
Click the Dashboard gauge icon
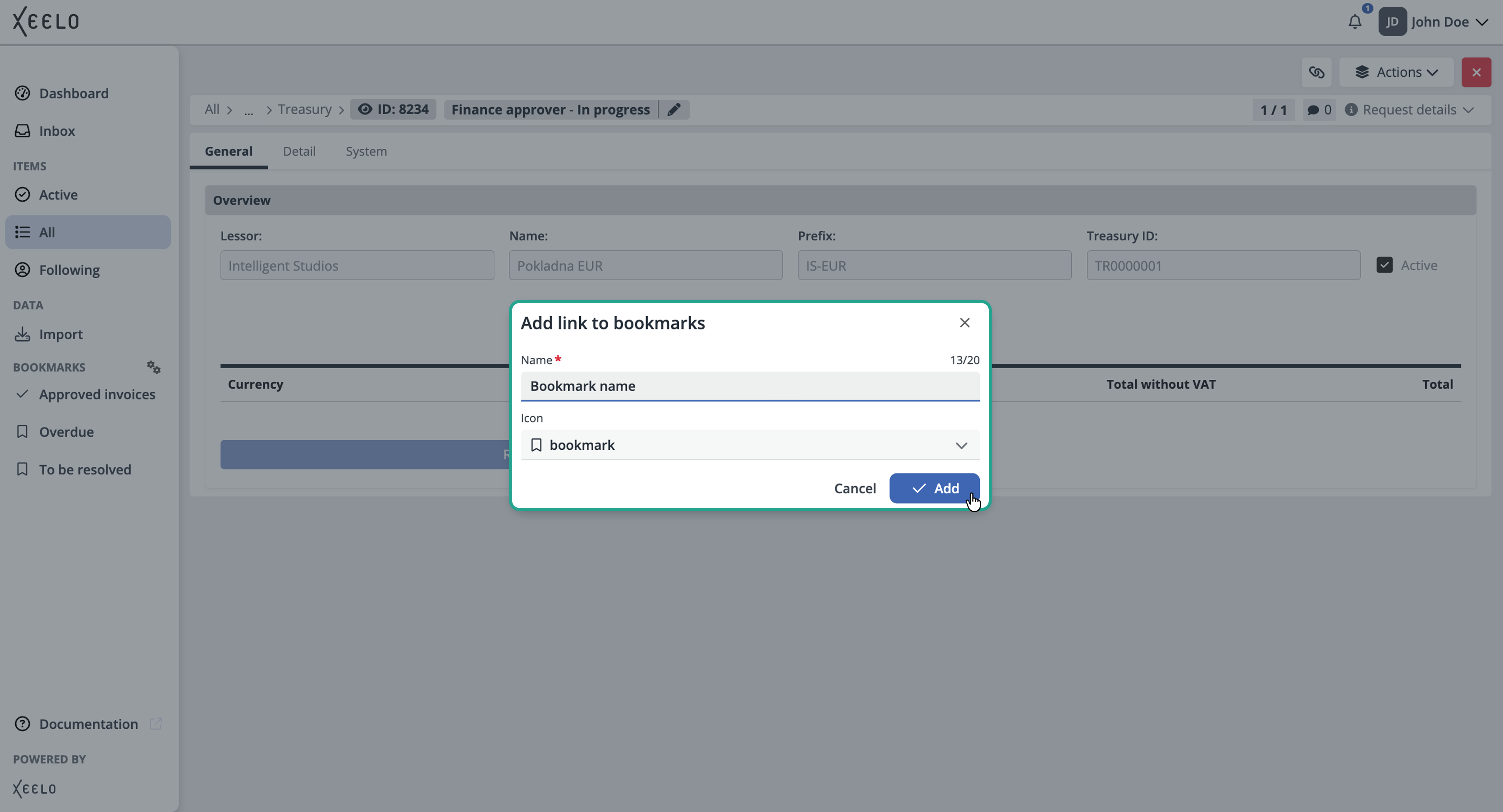[22, 93]
